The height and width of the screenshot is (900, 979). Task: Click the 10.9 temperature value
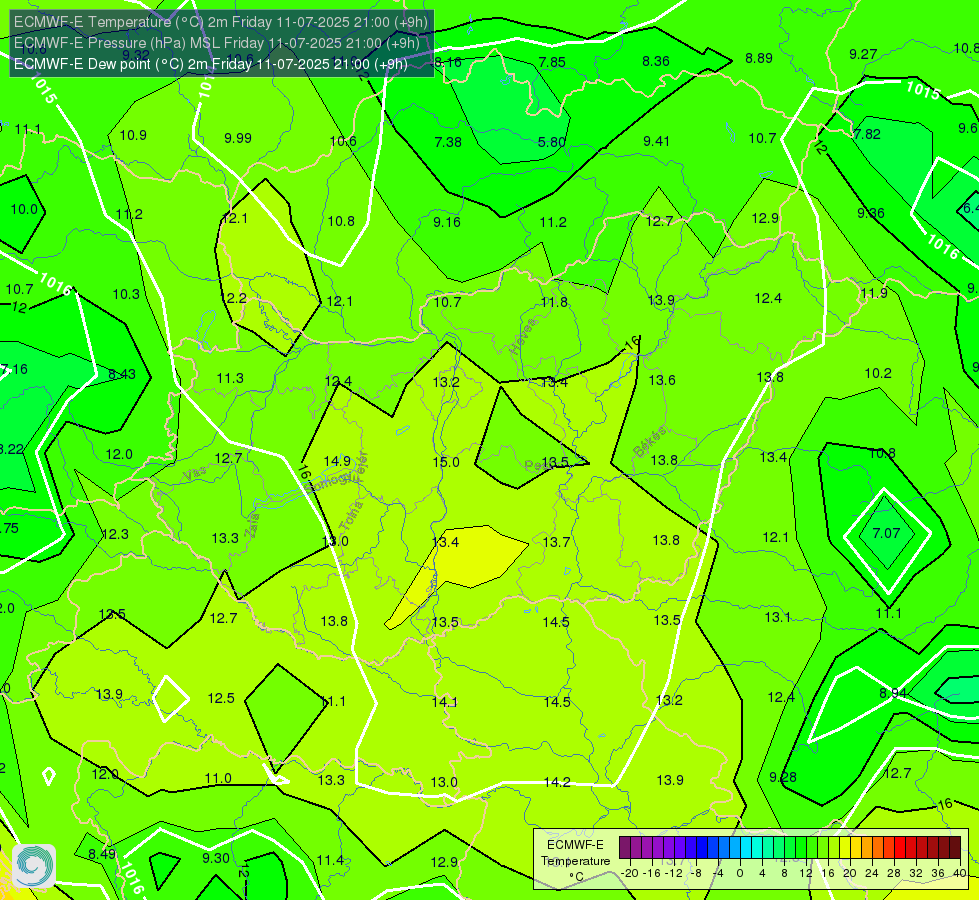pyautogui.click(x=133, y=135)
